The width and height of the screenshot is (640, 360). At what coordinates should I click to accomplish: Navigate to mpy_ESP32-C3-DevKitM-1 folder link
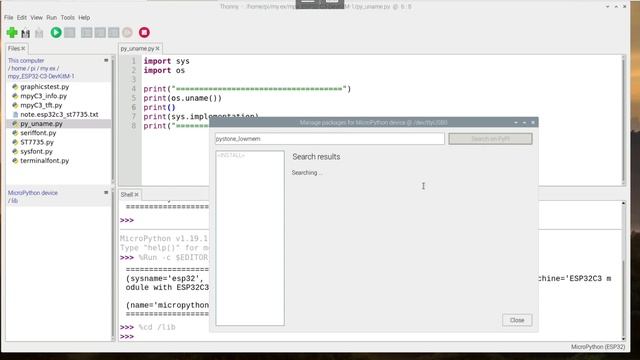41,76
